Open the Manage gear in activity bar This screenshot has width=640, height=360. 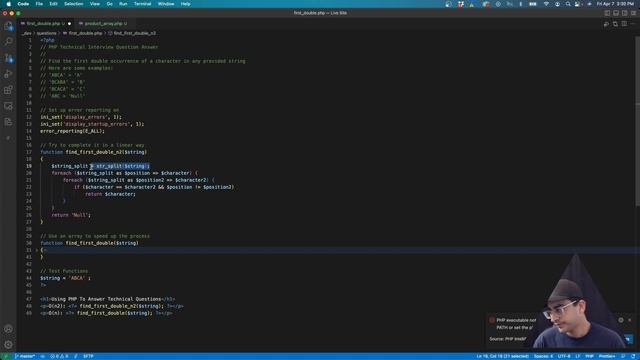point(8,345)
